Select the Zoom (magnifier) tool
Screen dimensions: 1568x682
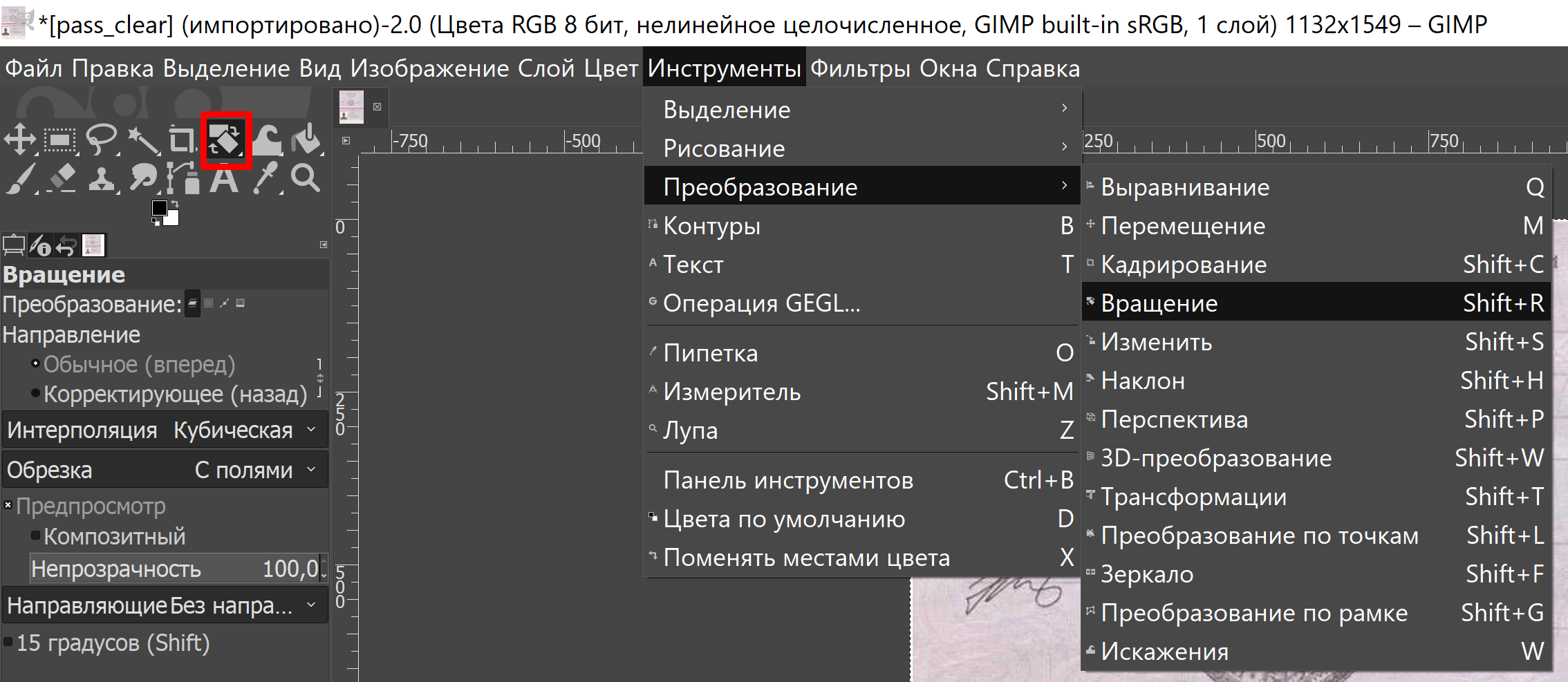[306, 178]
